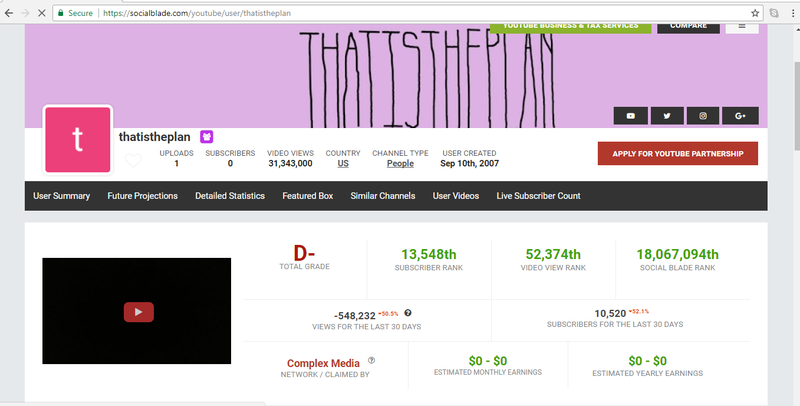Click the 13,548th subscriber rank
The image size is (800, 406).
429,254
